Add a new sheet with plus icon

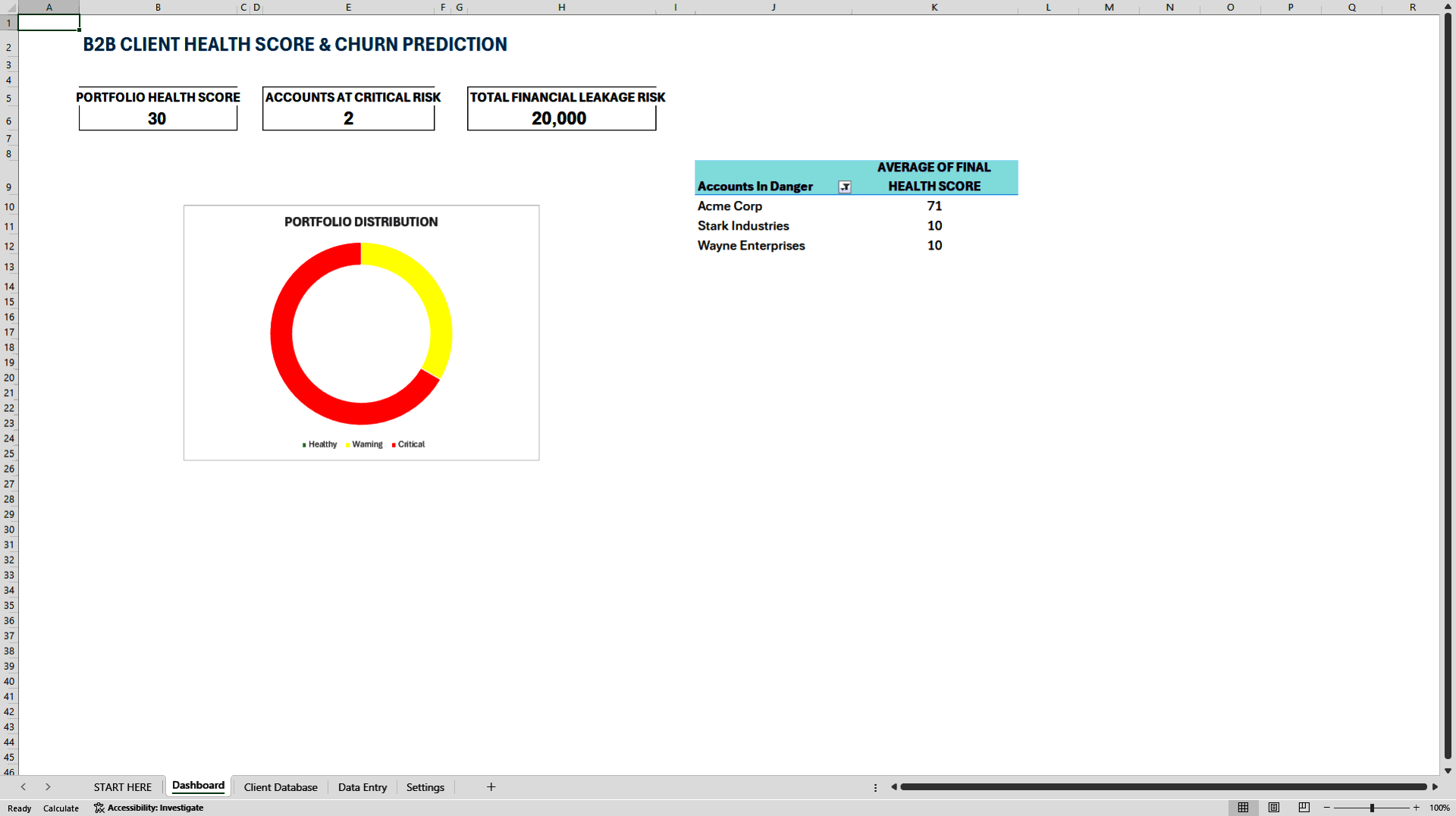point(491,787)
